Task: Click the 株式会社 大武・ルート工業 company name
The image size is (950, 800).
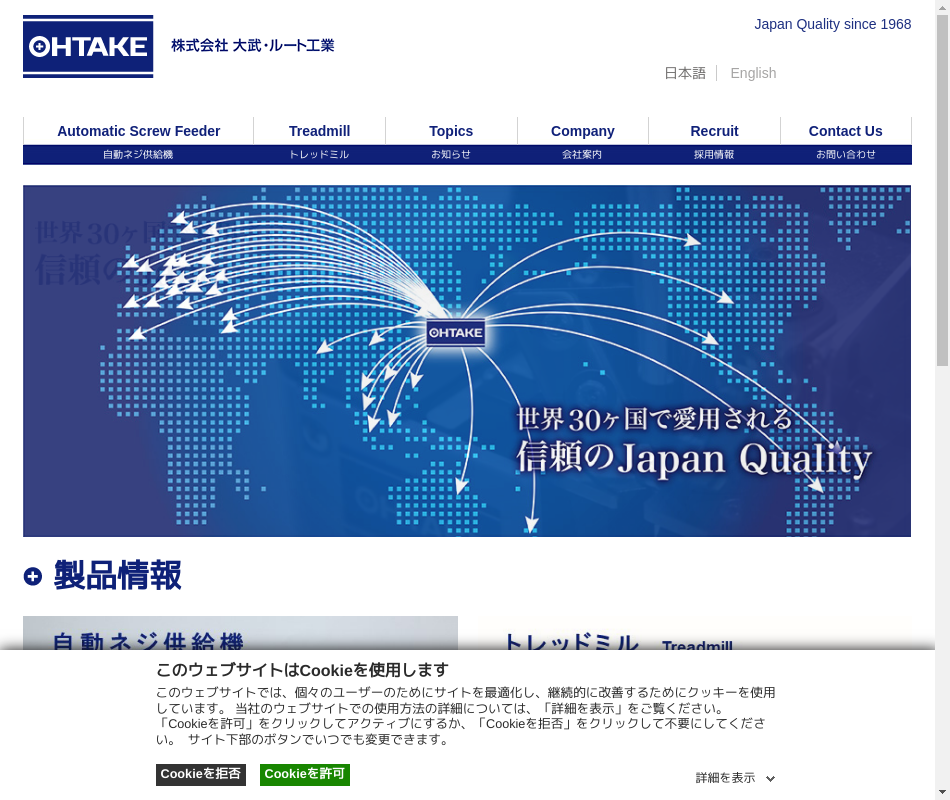Action: click(x=252, y=46)
